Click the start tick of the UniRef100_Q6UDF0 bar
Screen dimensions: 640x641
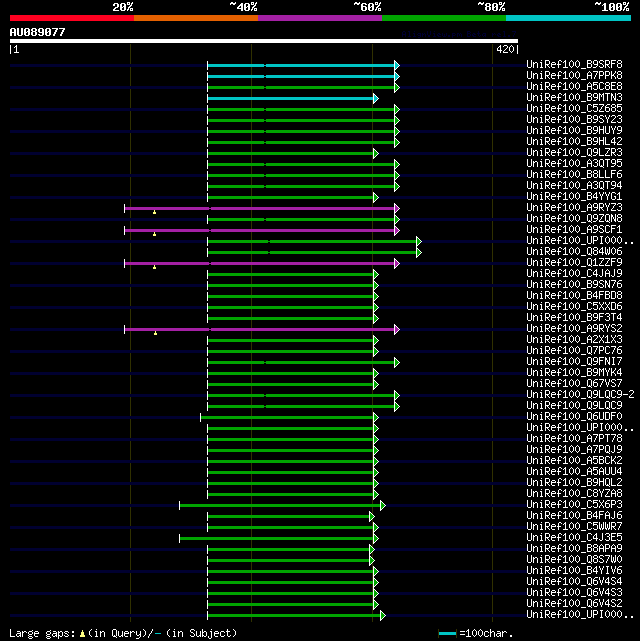(200, 418)
